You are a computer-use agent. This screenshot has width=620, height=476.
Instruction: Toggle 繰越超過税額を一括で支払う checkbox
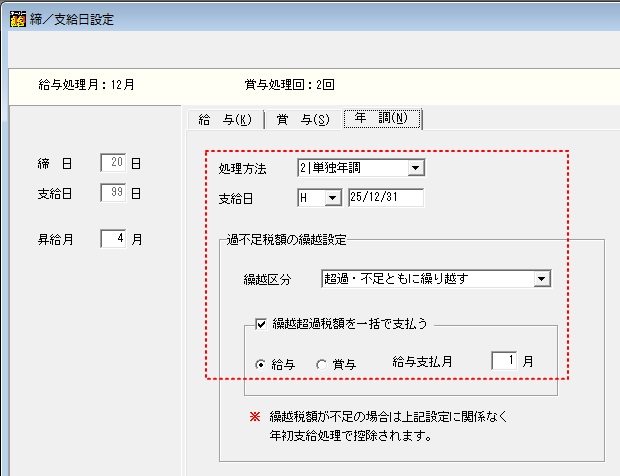(x=261, y=324)
